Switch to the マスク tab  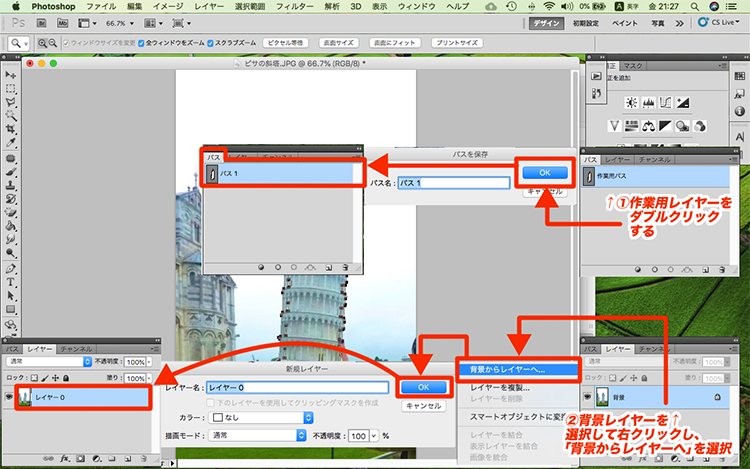pyautogui.click(x=633, y=65)
